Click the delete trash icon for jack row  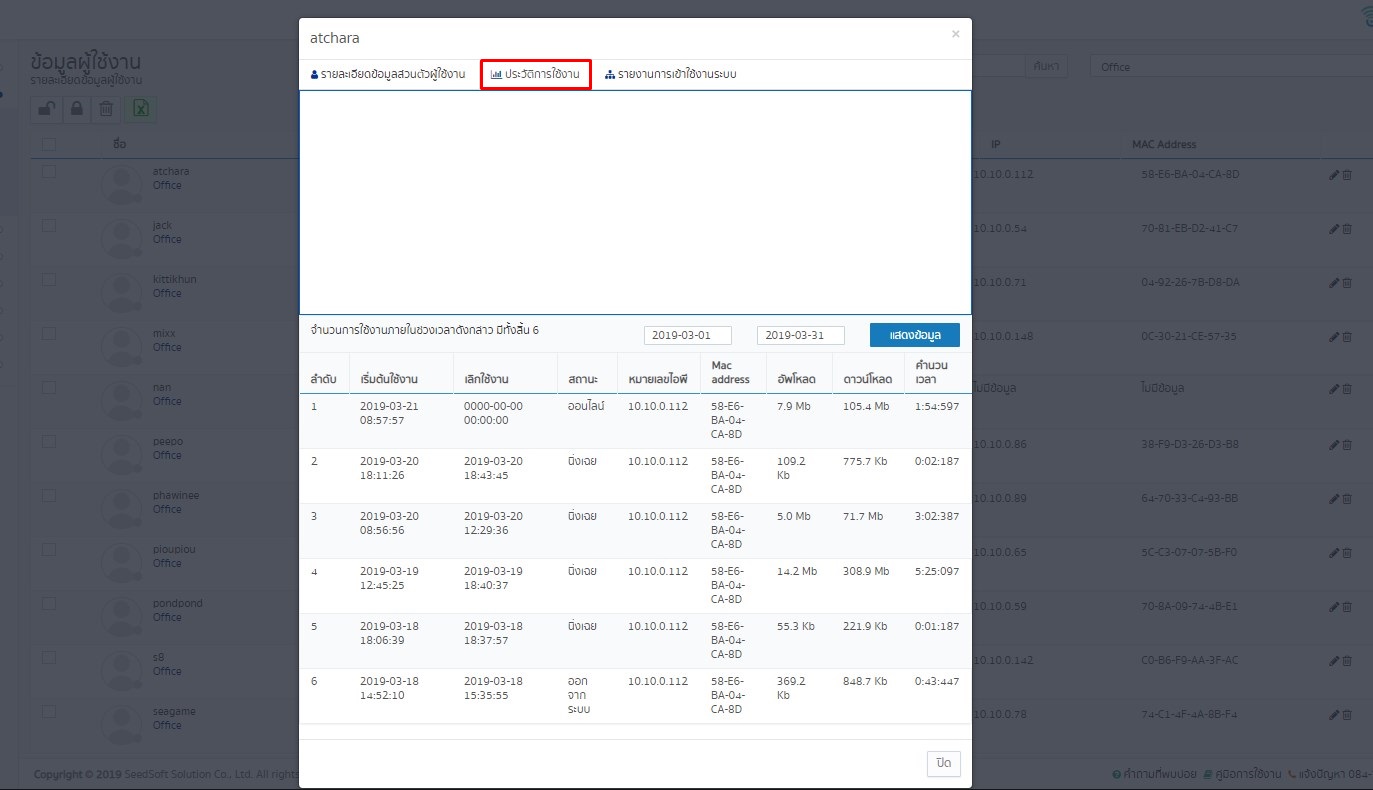pyautogui.click(x=1346, y=229)
